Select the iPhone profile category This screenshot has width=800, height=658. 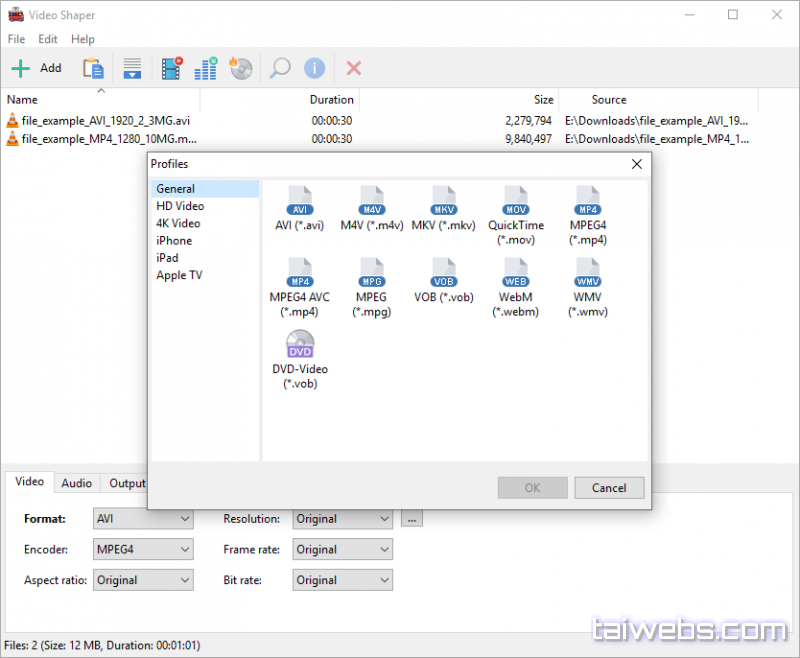tap(174, 240)
